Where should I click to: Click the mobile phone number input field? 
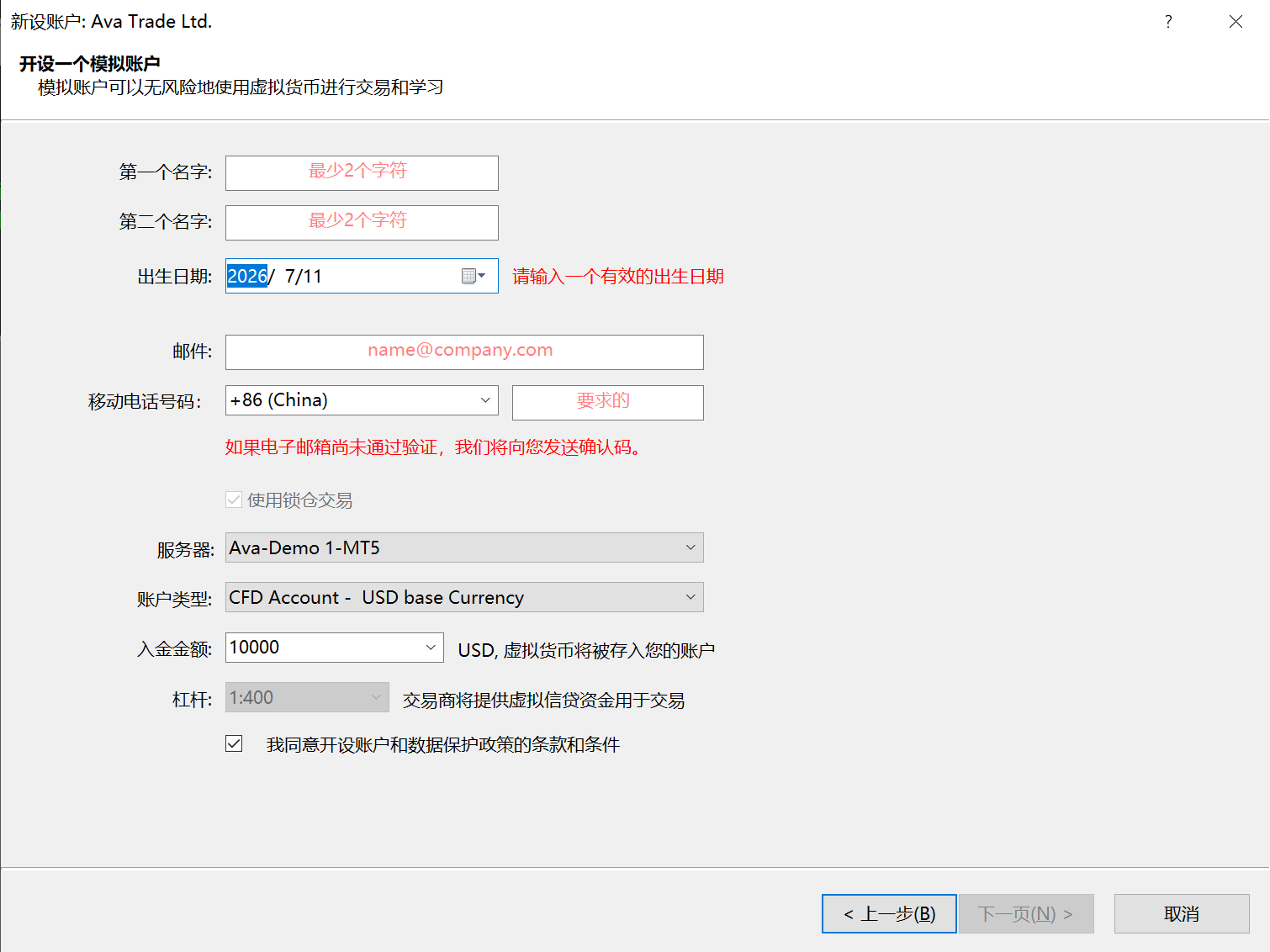coord(608,403)
